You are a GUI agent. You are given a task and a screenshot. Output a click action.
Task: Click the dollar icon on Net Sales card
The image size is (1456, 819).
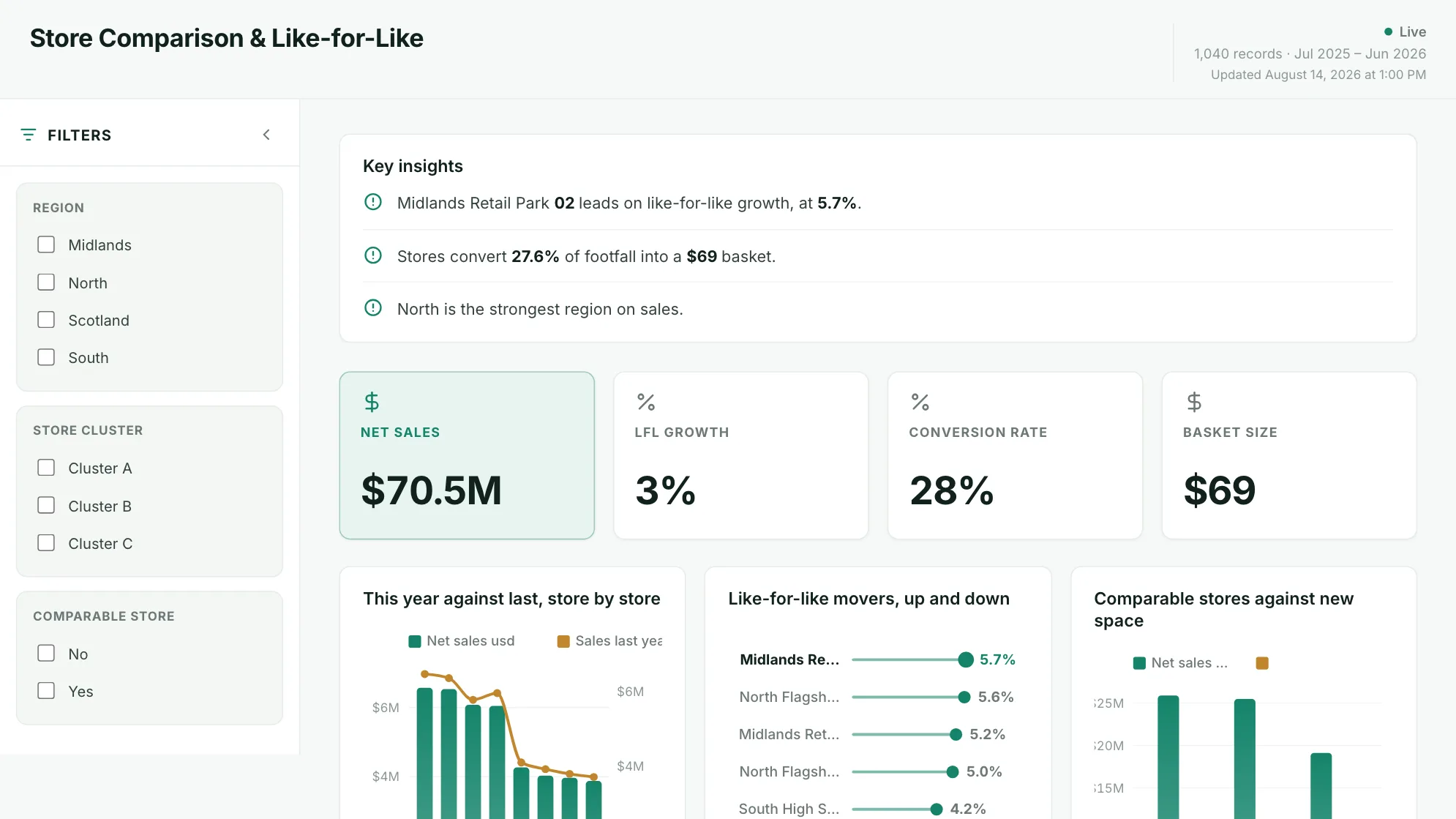pyautogui.click(x=372, y=402)
